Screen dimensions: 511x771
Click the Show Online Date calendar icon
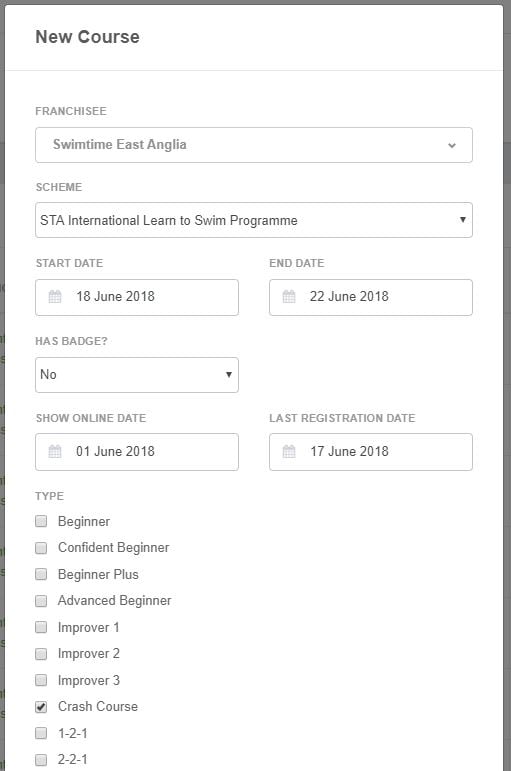(55, 451)
